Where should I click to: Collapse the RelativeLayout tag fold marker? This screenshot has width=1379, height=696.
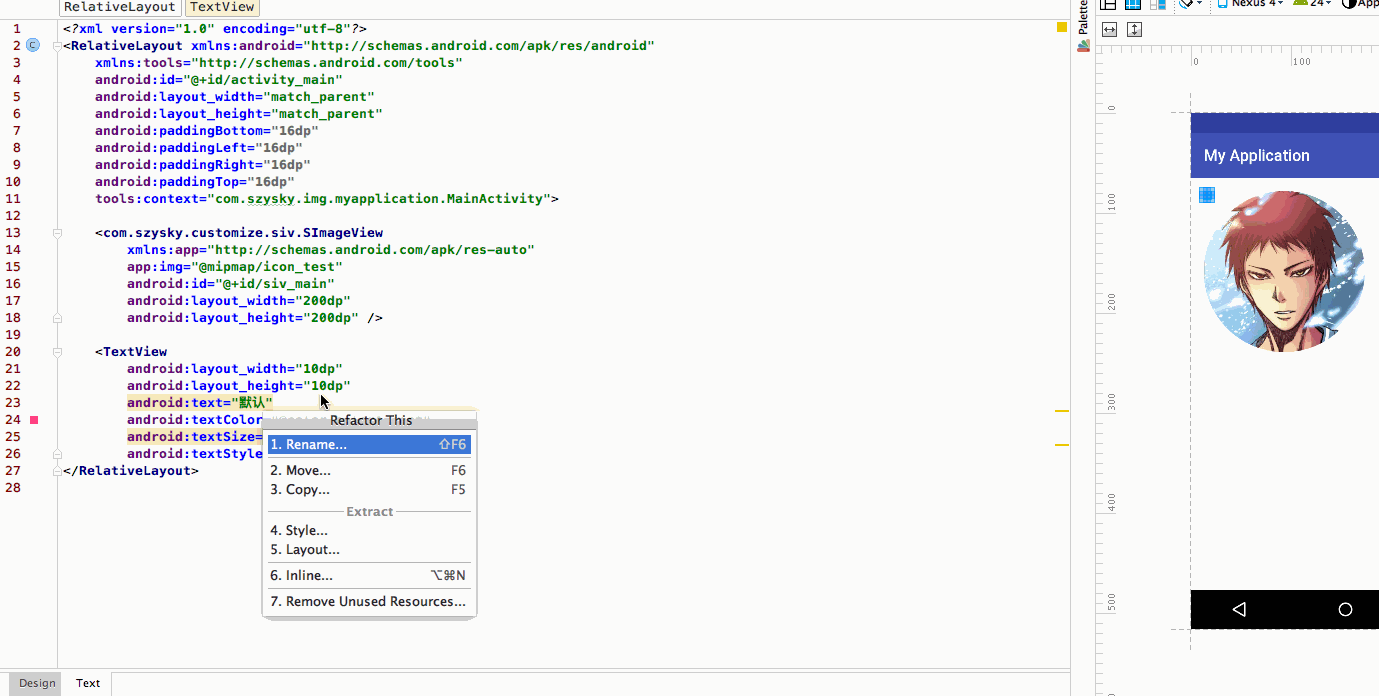coord(57,46)
